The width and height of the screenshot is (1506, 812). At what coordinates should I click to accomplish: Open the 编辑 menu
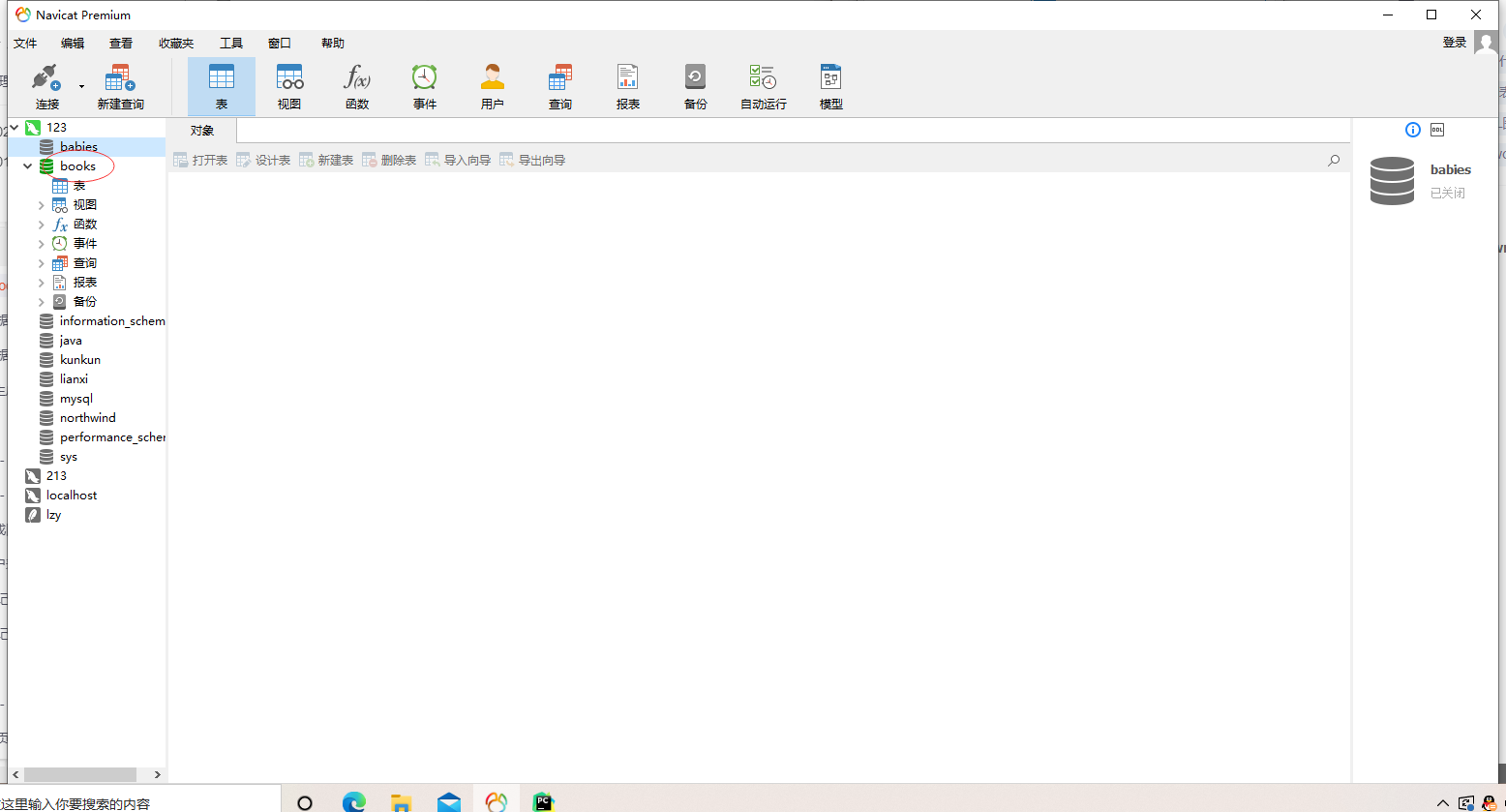[73, 44]
